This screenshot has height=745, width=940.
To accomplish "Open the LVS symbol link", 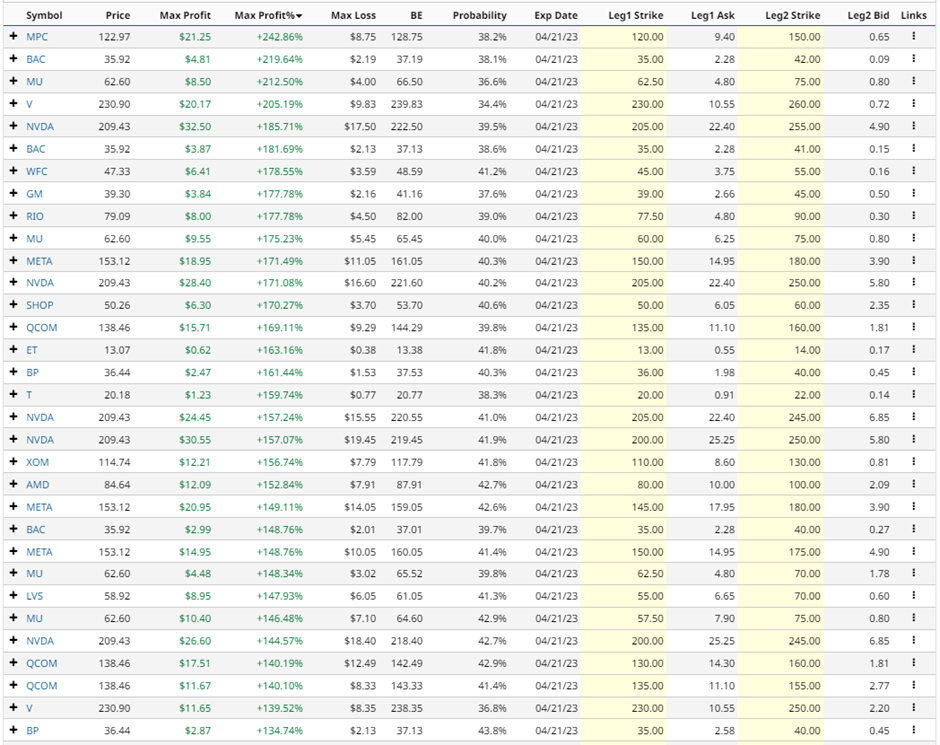I will tap(34, 596).
